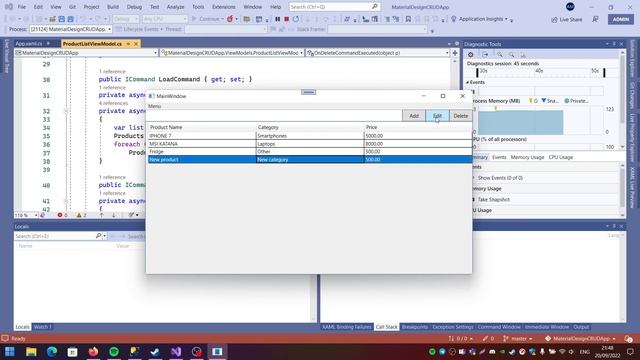Switch to the Breakpoints tab
The image size is (640, 360).
click(415, 327)
